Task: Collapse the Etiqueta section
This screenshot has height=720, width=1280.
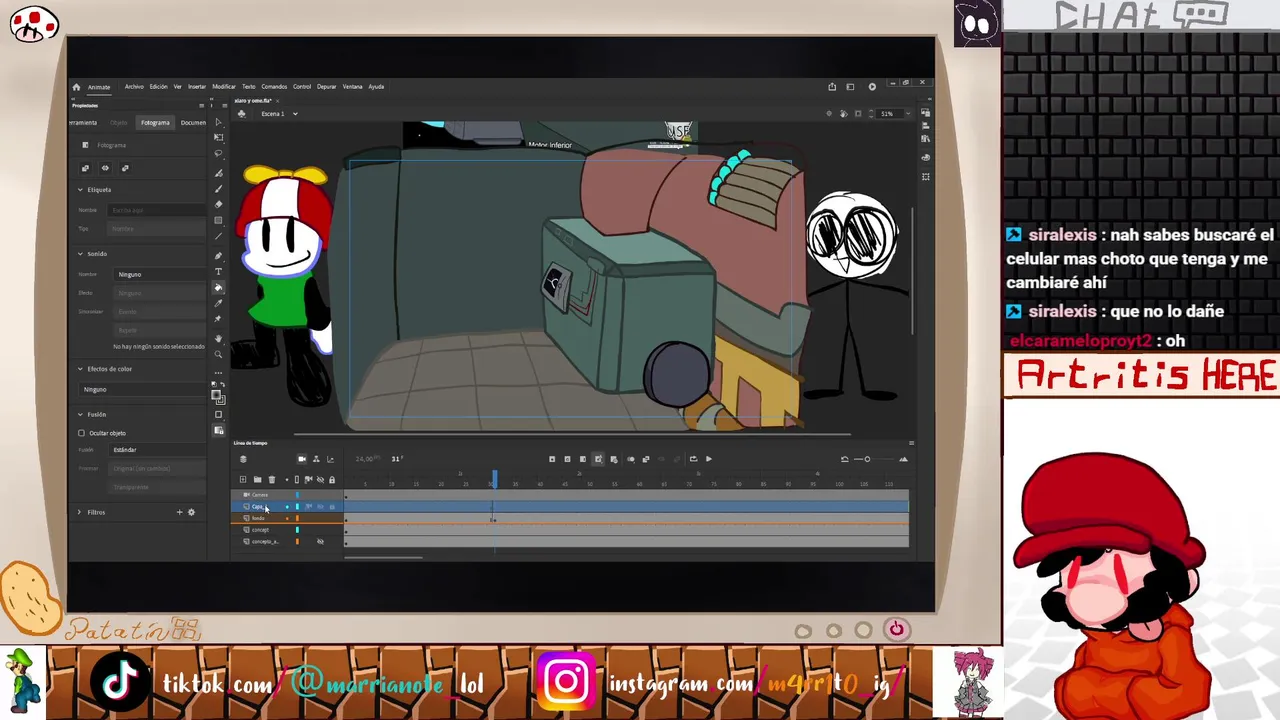Action: click(80, 189)
